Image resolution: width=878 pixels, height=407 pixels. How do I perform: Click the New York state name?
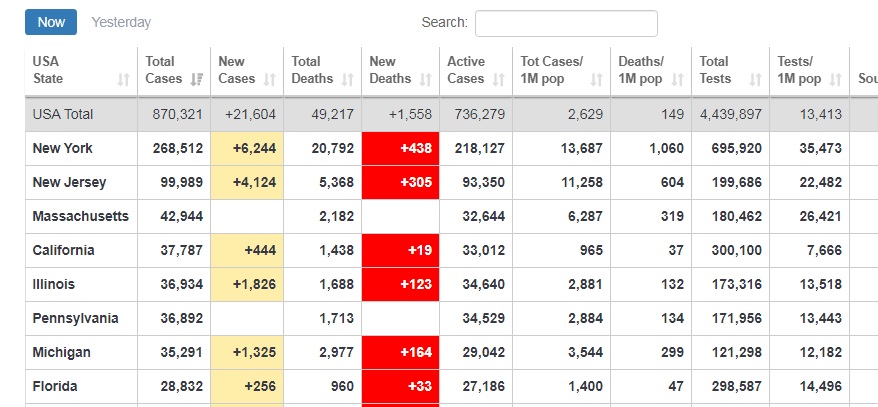tap(63, 148)
